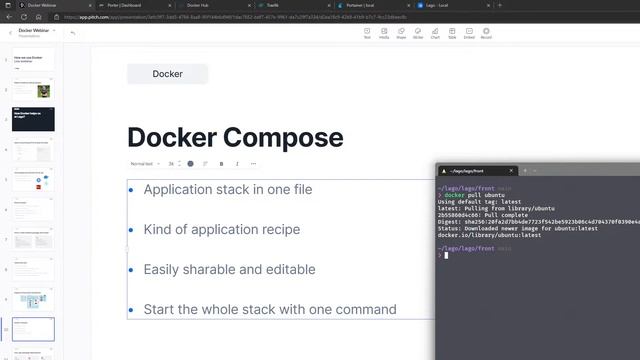Click 'Application stack in one file' bullet
Screen dimensions: 640x360
tap(228, 189)
